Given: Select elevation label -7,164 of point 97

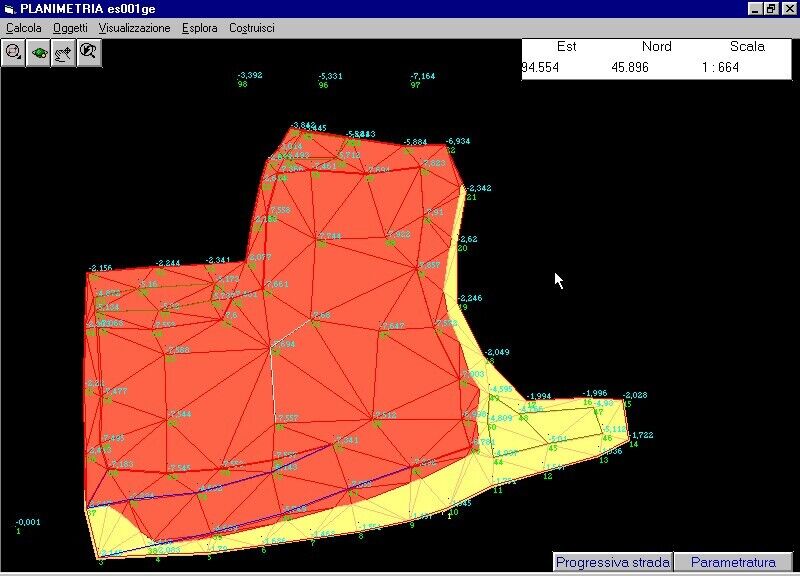Looking at the screenshot, I should pyautogui.click(x=422, y=76).
